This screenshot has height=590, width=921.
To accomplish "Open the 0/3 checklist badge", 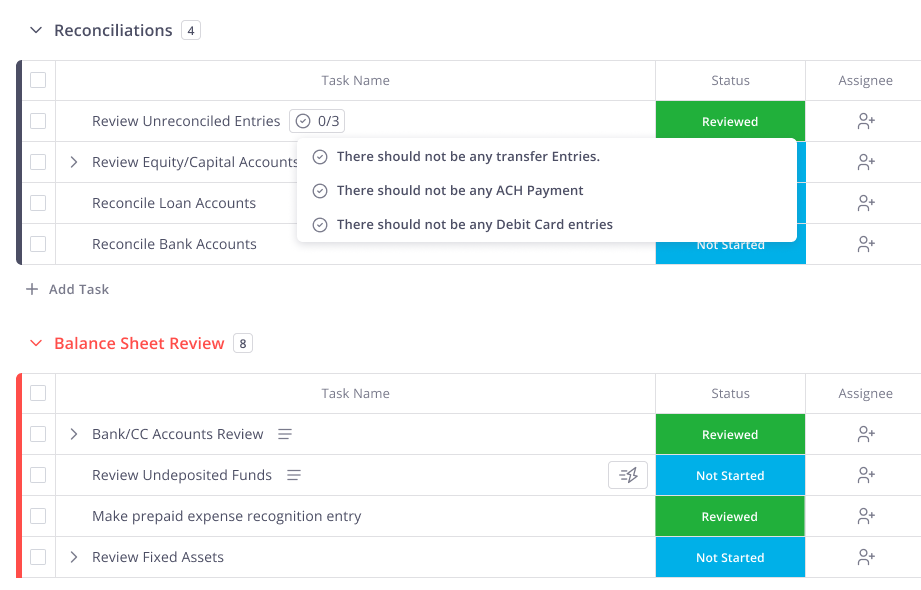I will coord(317,121).
